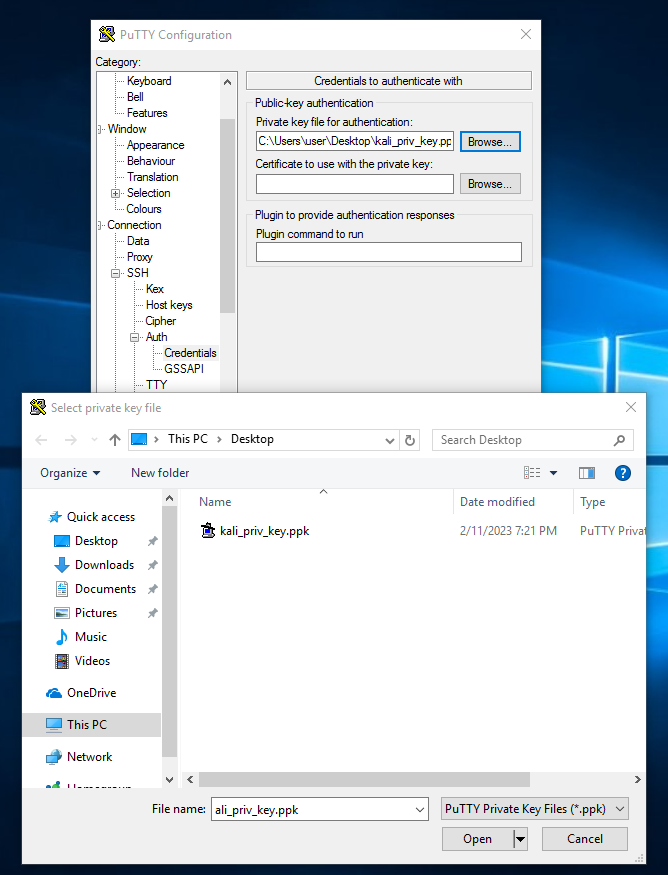Image resolution: width=668 pixels, height=875 pixels.
Task: Open Pictures folder in sidebar
Action: click(95, 613)
